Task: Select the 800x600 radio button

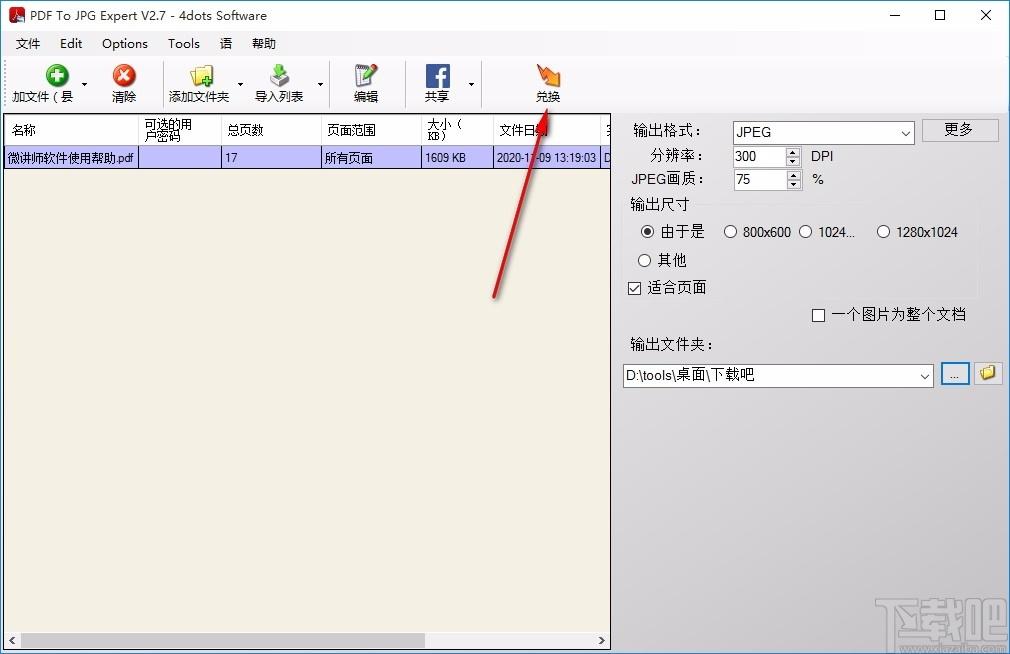Action: (730, 231)
